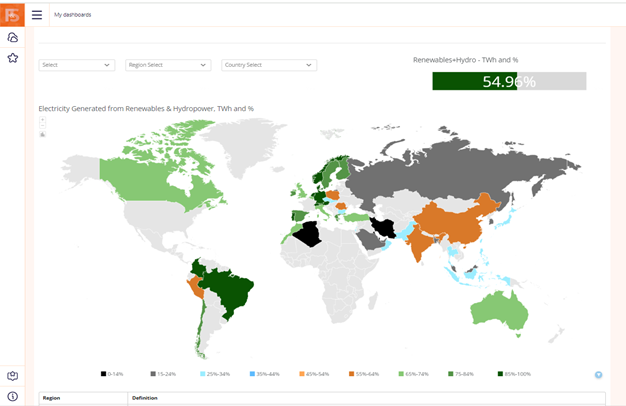Open the cloud dashboard sidebar icon
626x406 pixels.
click(12, 38)
